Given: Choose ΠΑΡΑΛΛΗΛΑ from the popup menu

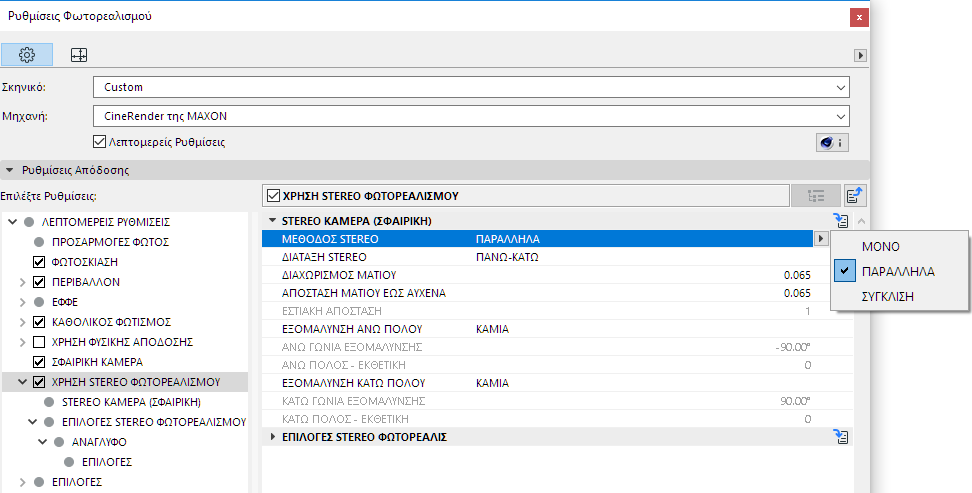Looking at the screenshot, I should coord(898,272).
